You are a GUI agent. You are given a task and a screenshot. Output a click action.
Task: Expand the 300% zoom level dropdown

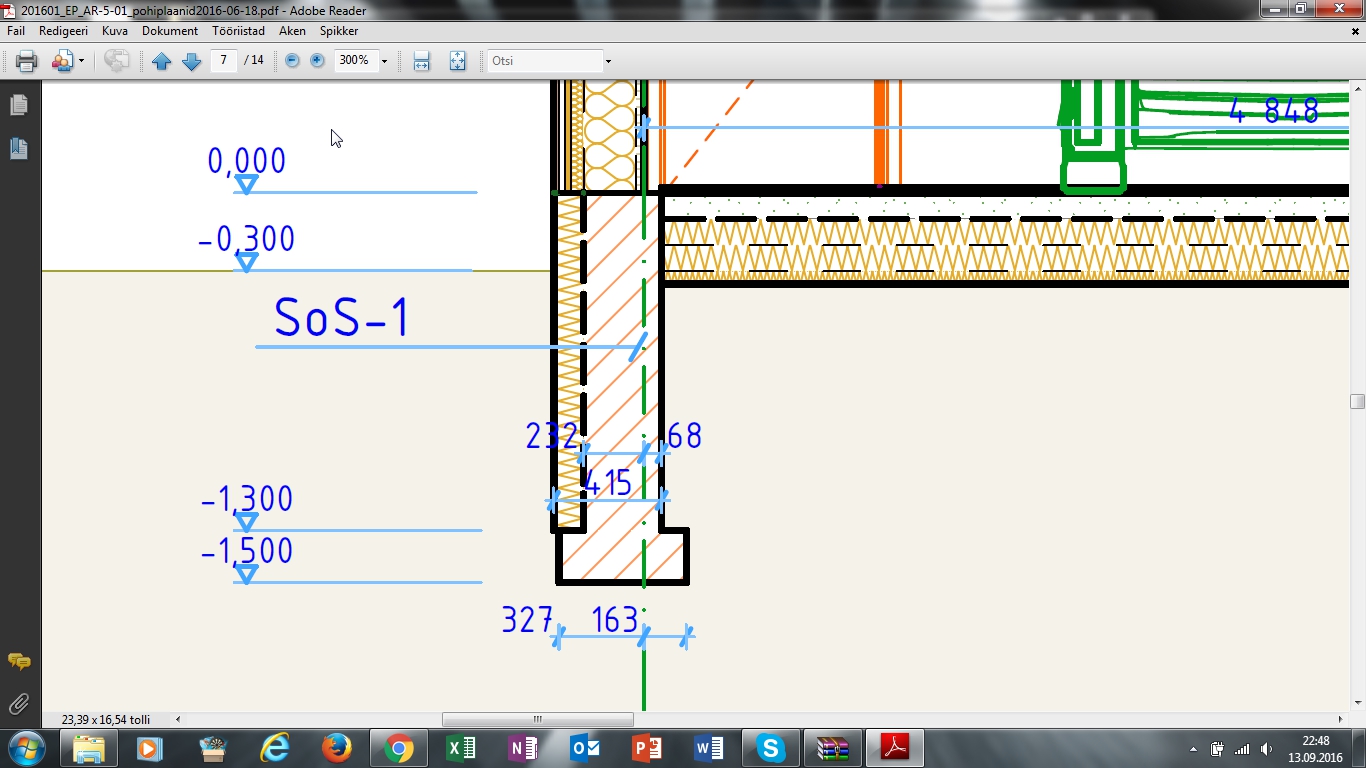(384, 61)
